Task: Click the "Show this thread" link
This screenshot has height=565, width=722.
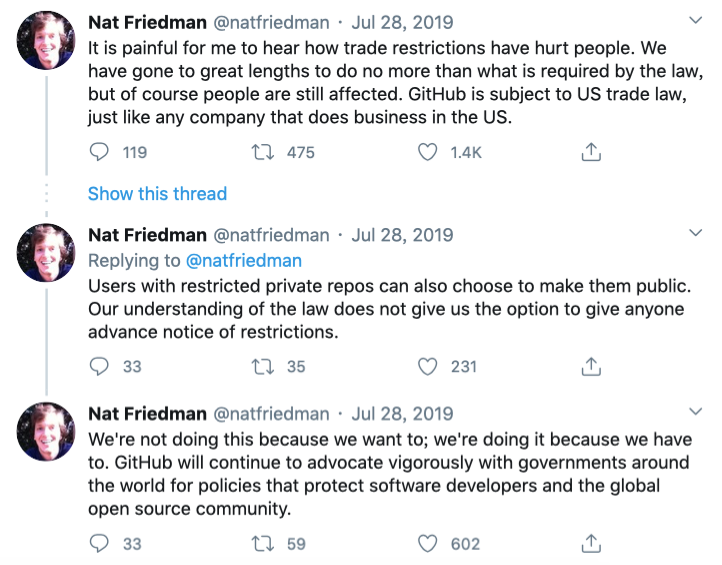Action: [157, 193]
